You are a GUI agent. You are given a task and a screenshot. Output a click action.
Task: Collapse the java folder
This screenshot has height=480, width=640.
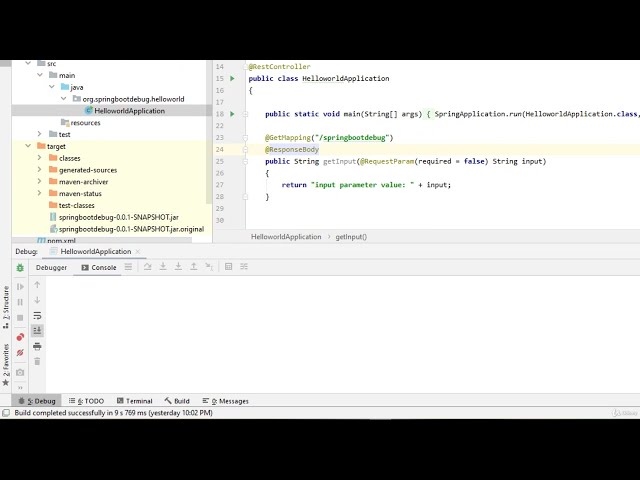point(52,87)
